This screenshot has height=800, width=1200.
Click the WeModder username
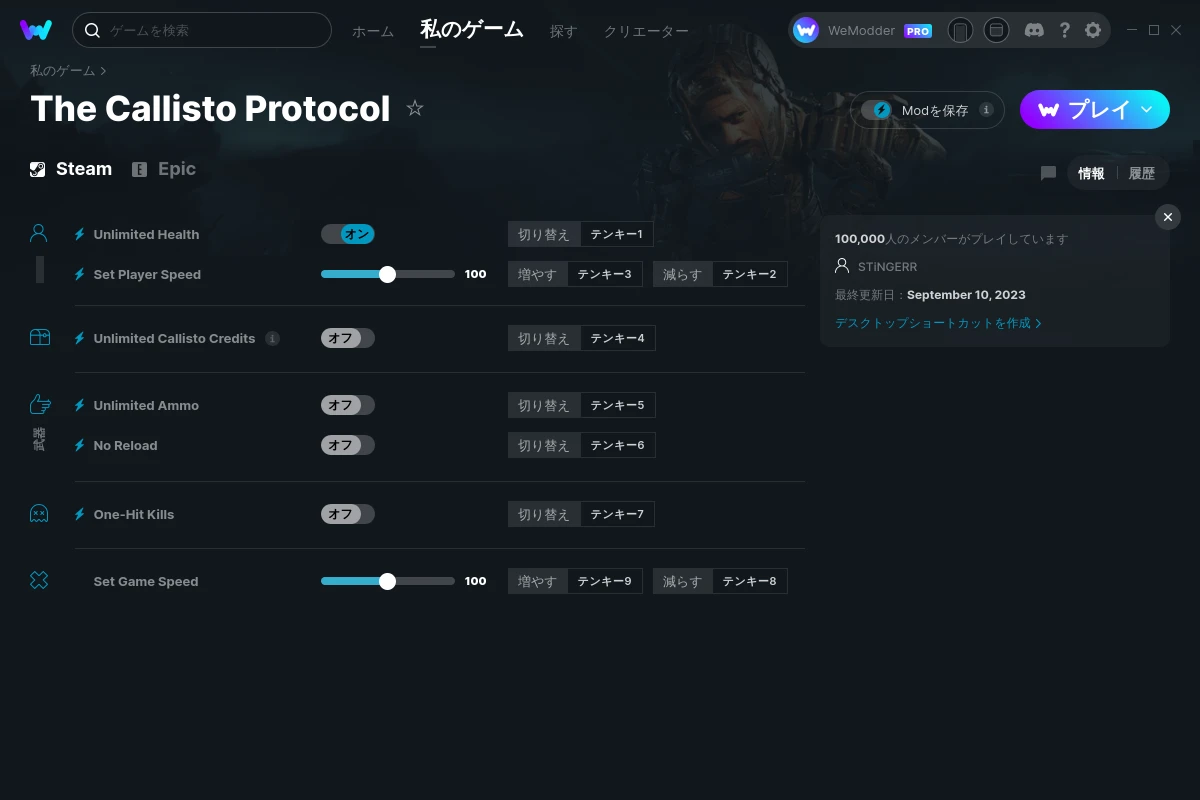tap(861, 31)
